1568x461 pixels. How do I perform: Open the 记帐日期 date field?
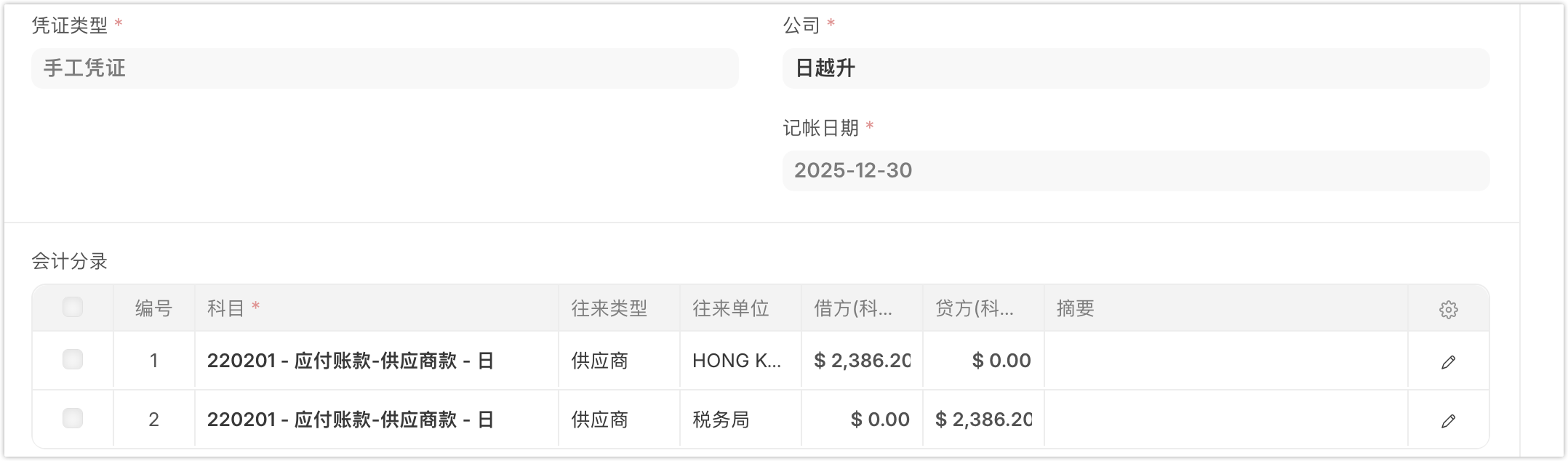pyautogui.click(x=1135, y=171)
